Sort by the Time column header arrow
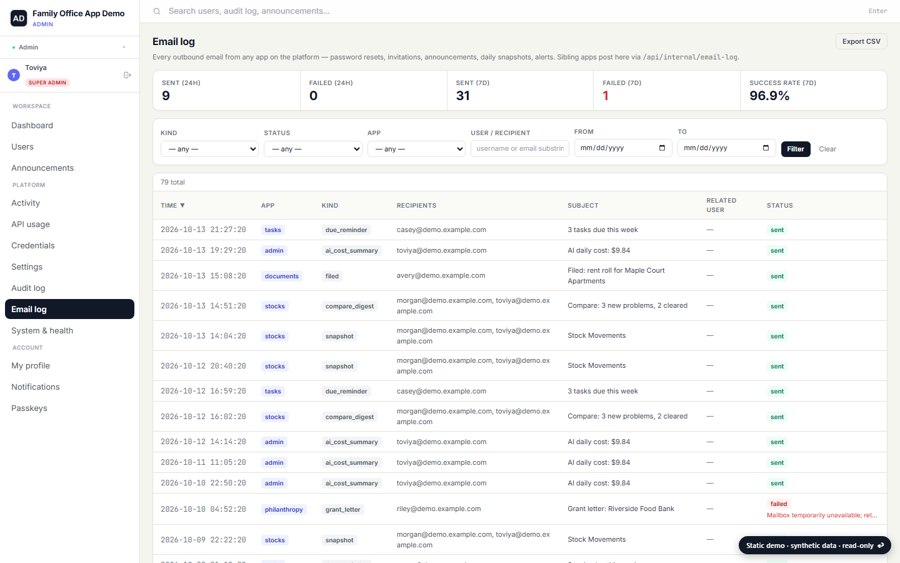 pos(183,205)
